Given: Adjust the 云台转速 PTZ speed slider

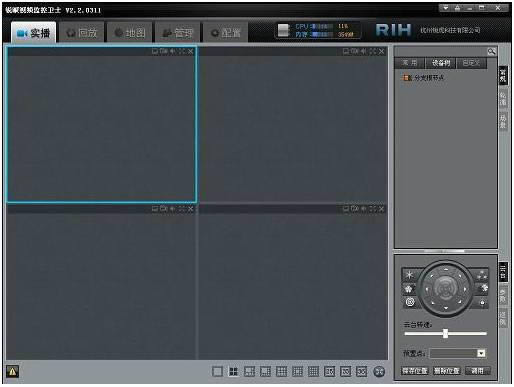Looking at the screenshot, I should coord(445,333).
